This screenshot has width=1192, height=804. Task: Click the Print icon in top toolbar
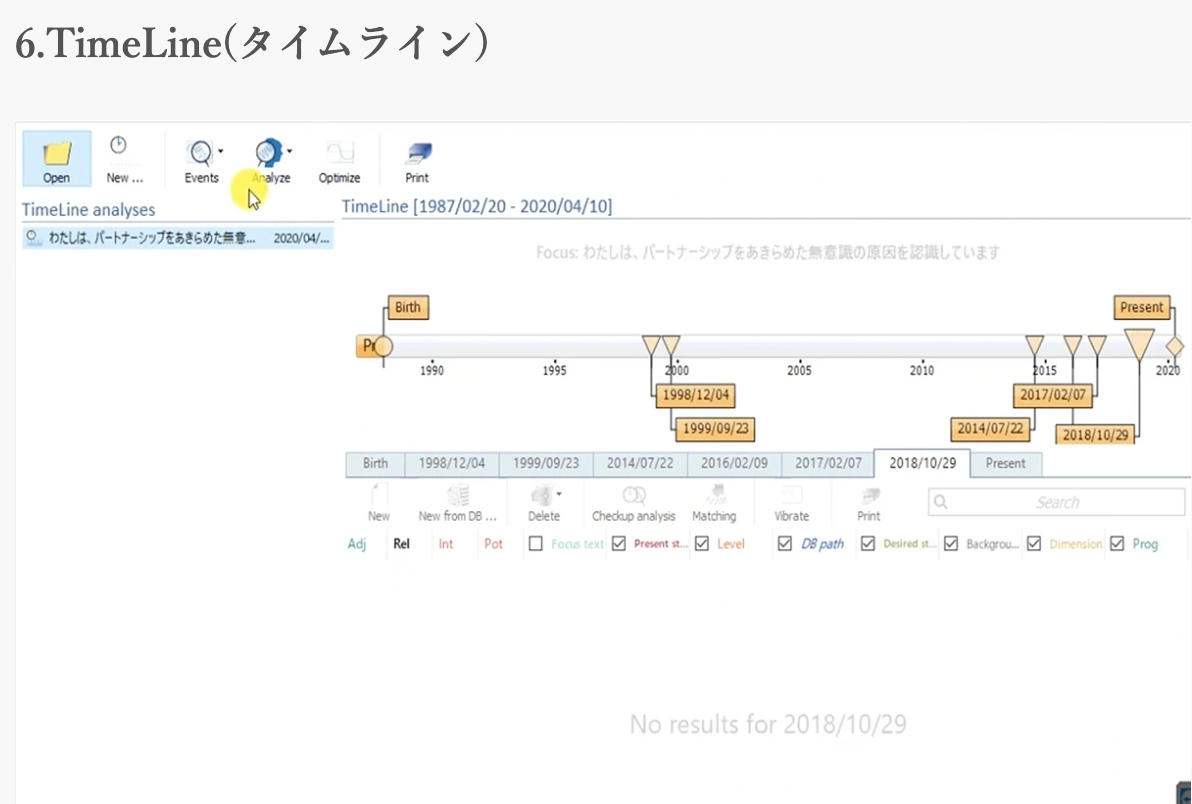click(417, 153)
